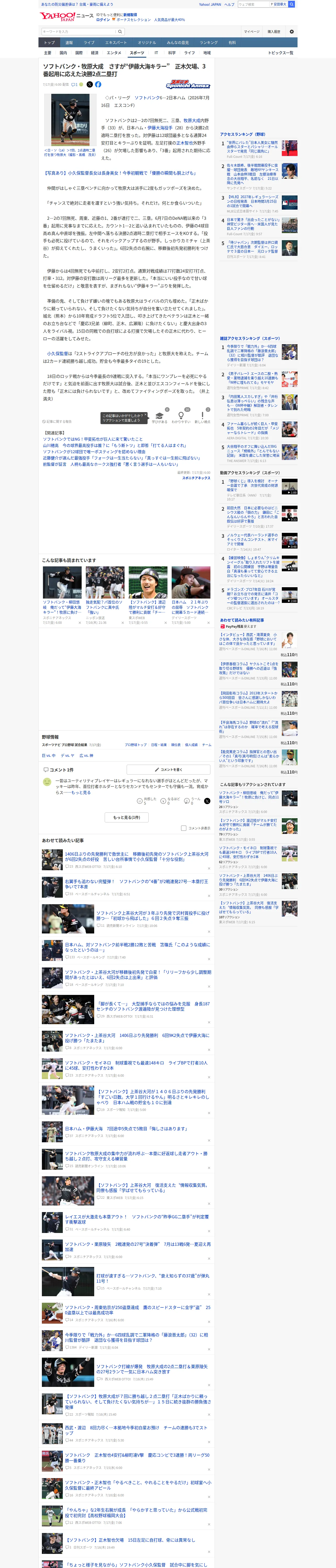This screenshot has height=1568, width=336.
Task: Open the レイエスが大激走も本塁アウト article
Action: pos(137,1219)
